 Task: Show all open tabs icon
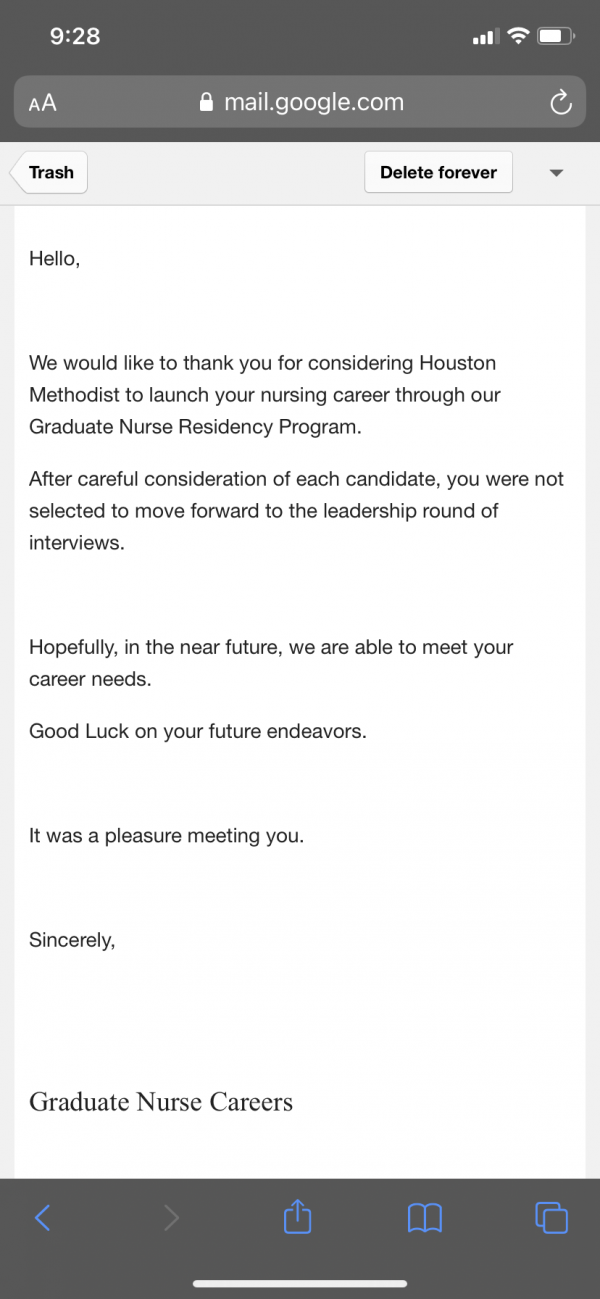552,1217
